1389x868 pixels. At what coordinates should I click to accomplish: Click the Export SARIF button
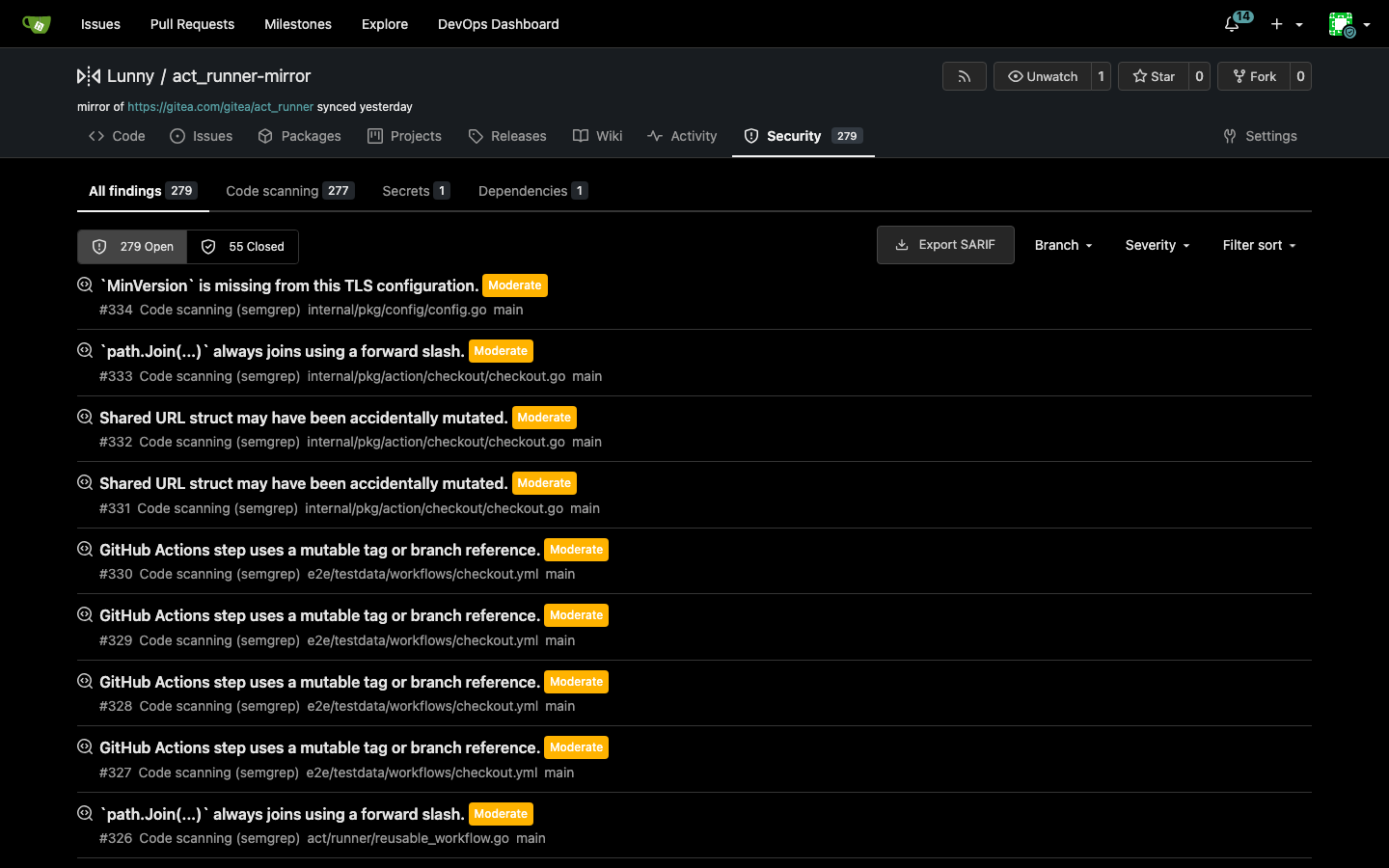[x=945, y=245]
